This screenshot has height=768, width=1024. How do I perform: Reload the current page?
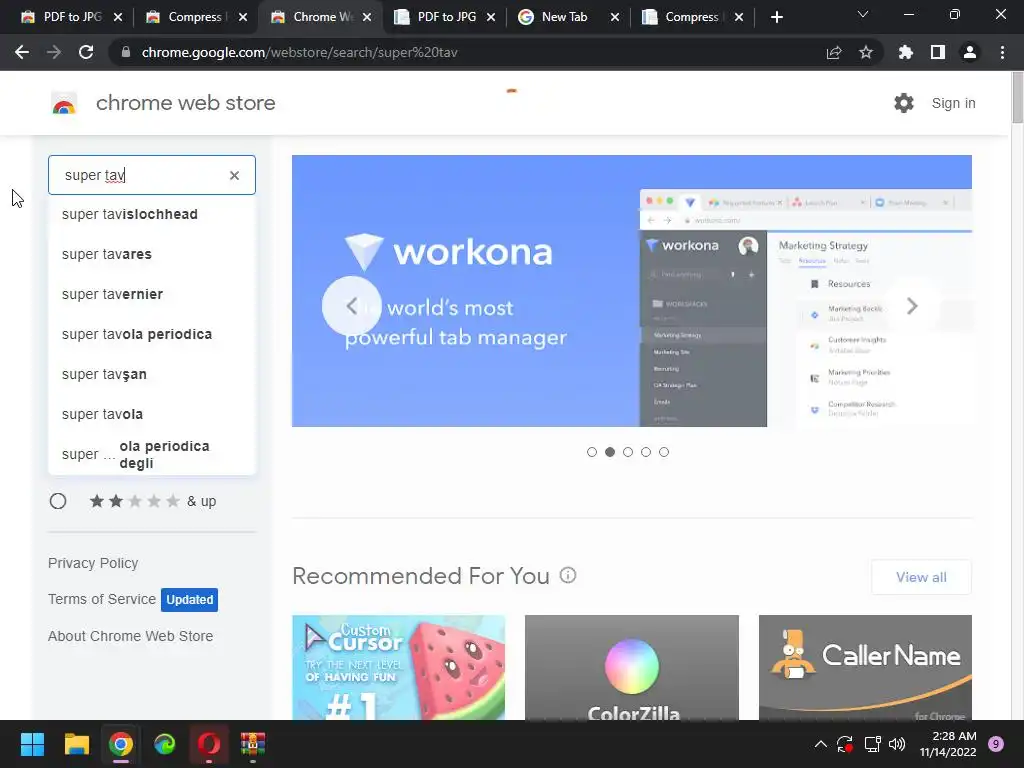click(86, 52)
